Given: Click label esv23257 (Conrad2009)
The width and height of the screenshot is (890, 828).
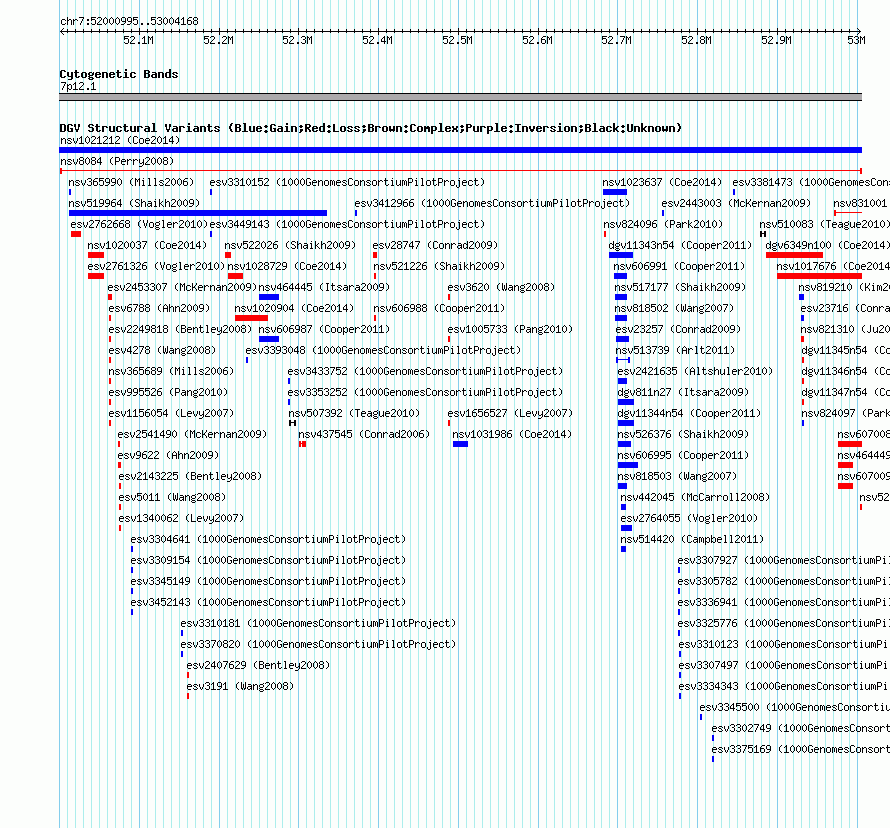Looking at the screenshot, I should tap(678, 329).
